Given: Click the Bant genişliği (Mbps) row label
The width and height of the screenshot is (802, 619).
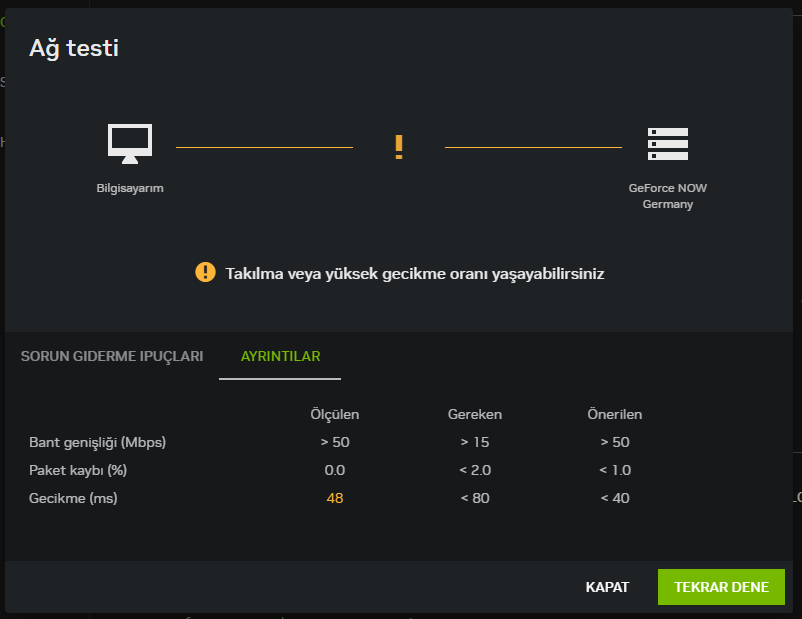Looking at the screenshot, I should tap(97, 443).
